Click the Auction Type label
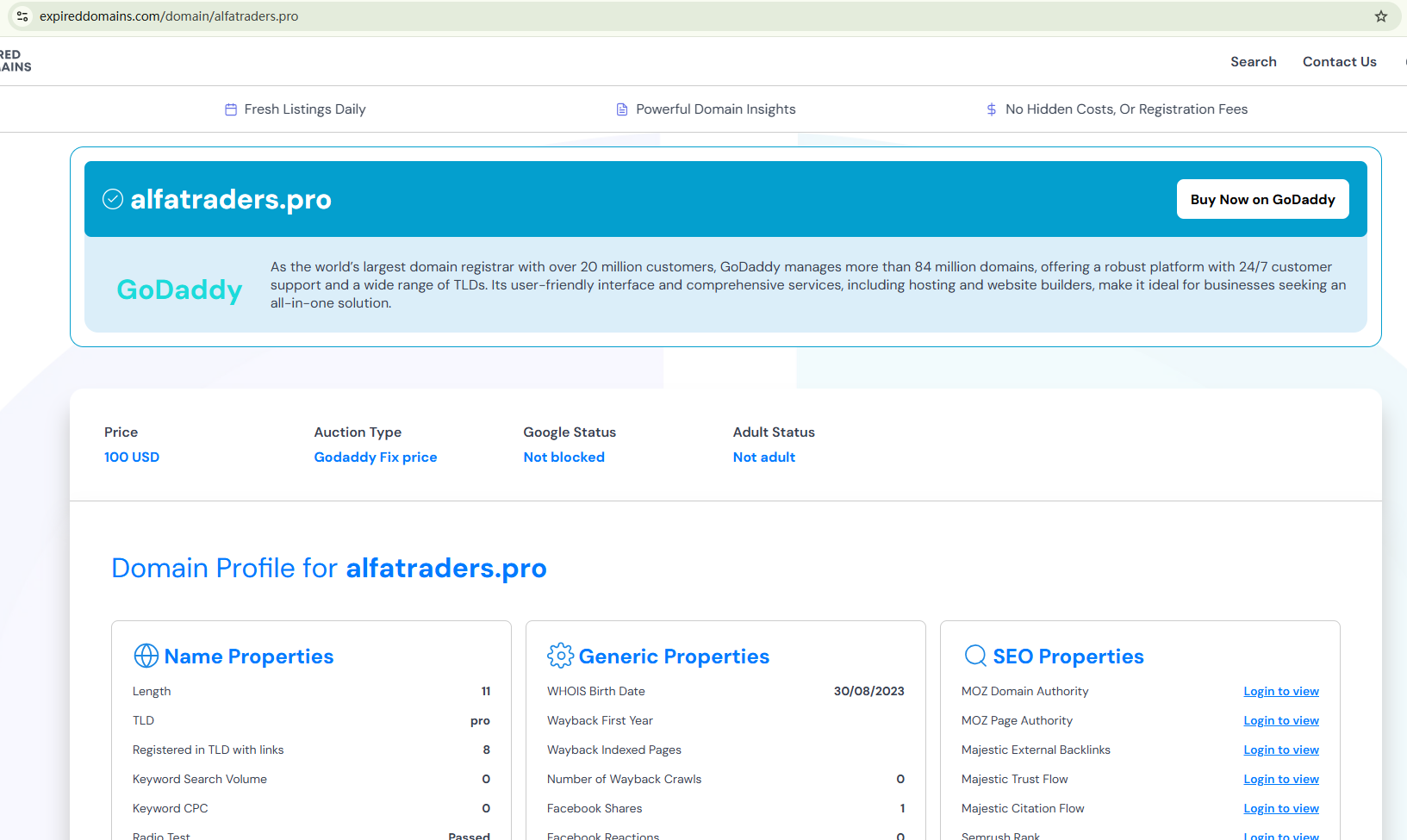 [358, 432]
